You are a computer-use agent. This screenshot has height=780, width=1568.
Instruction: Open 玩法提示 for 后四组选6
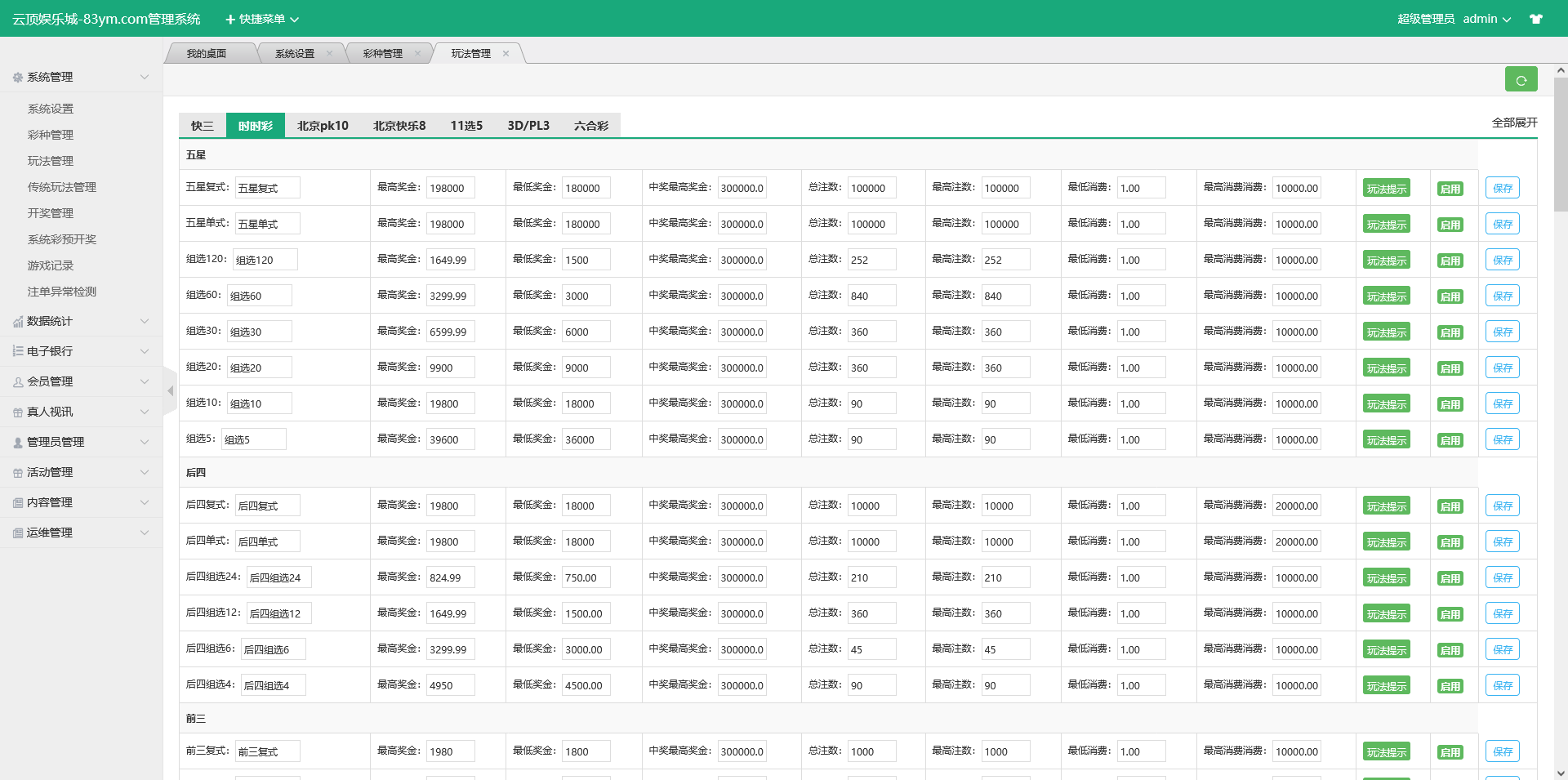pyautogui.click(x=1387, y=650)
